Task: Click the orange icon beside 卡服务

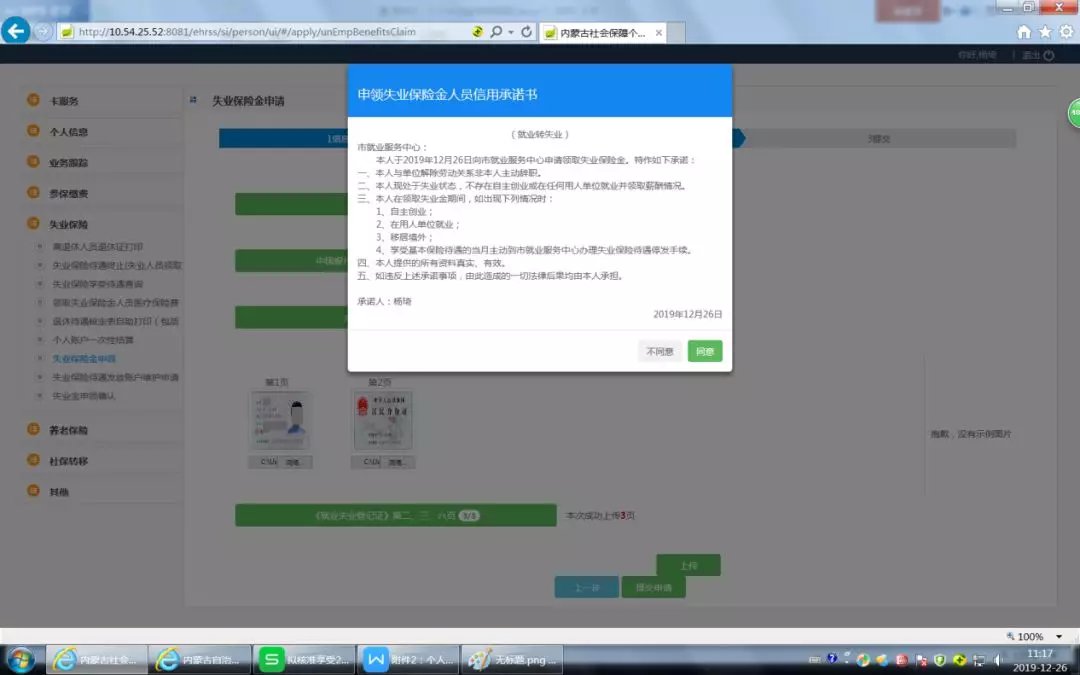Action: pos(33,100)
